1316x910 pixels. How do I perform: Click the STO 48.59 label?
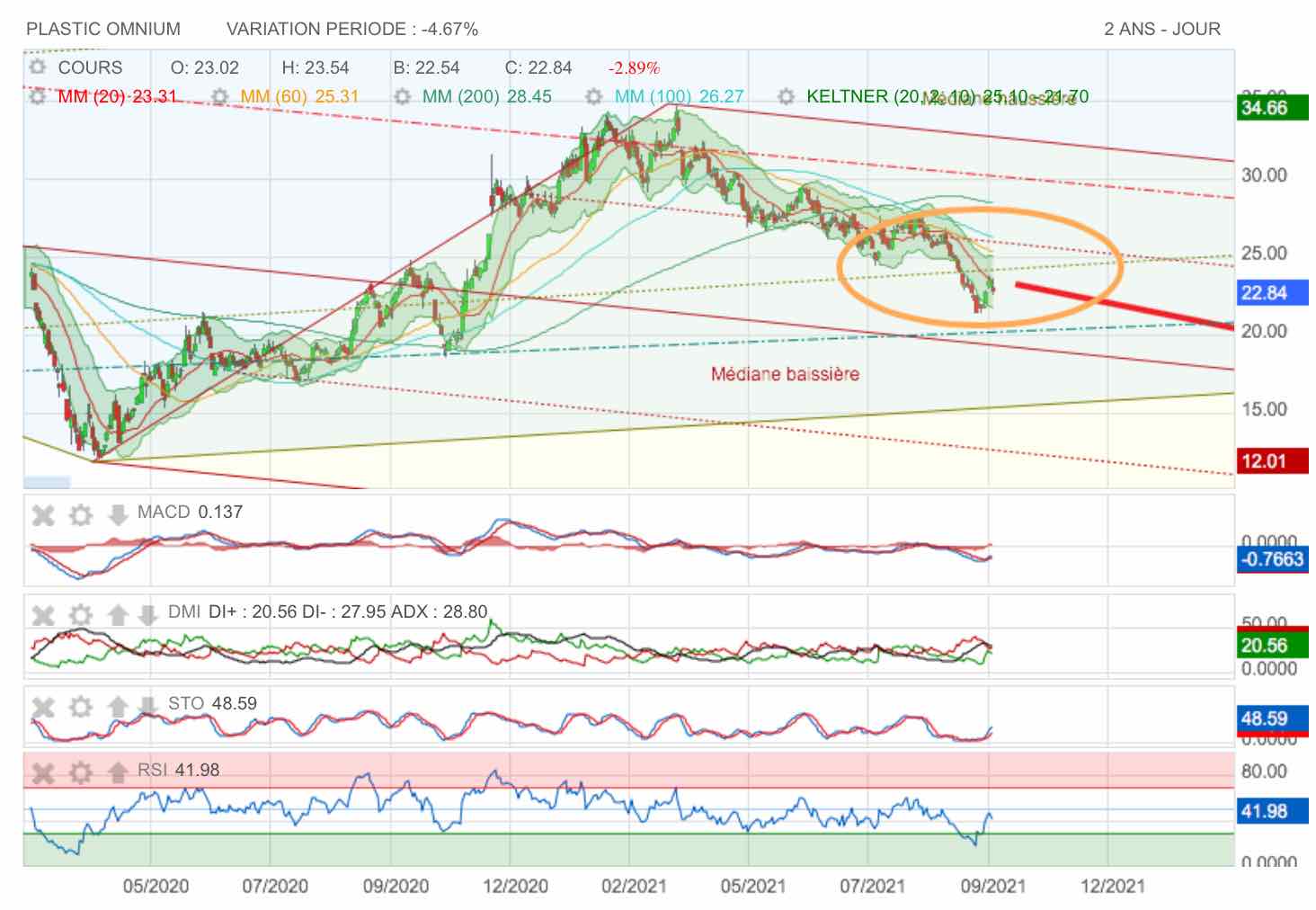212,704
